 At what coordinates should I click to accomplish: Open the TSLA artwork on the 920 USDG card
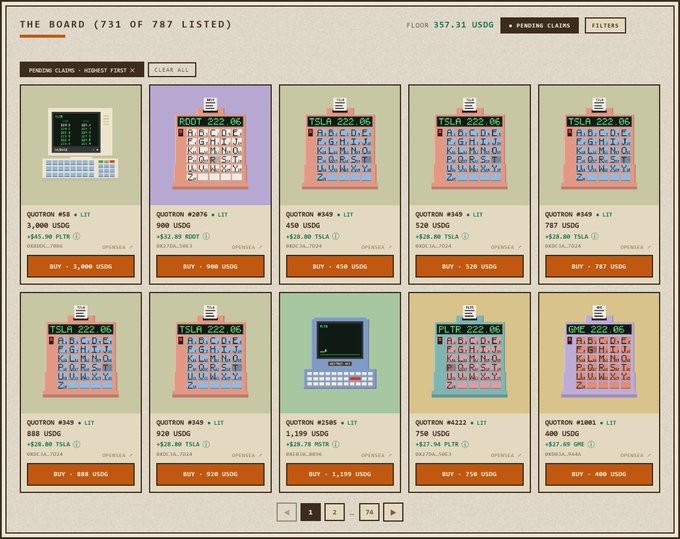(210, 353)
